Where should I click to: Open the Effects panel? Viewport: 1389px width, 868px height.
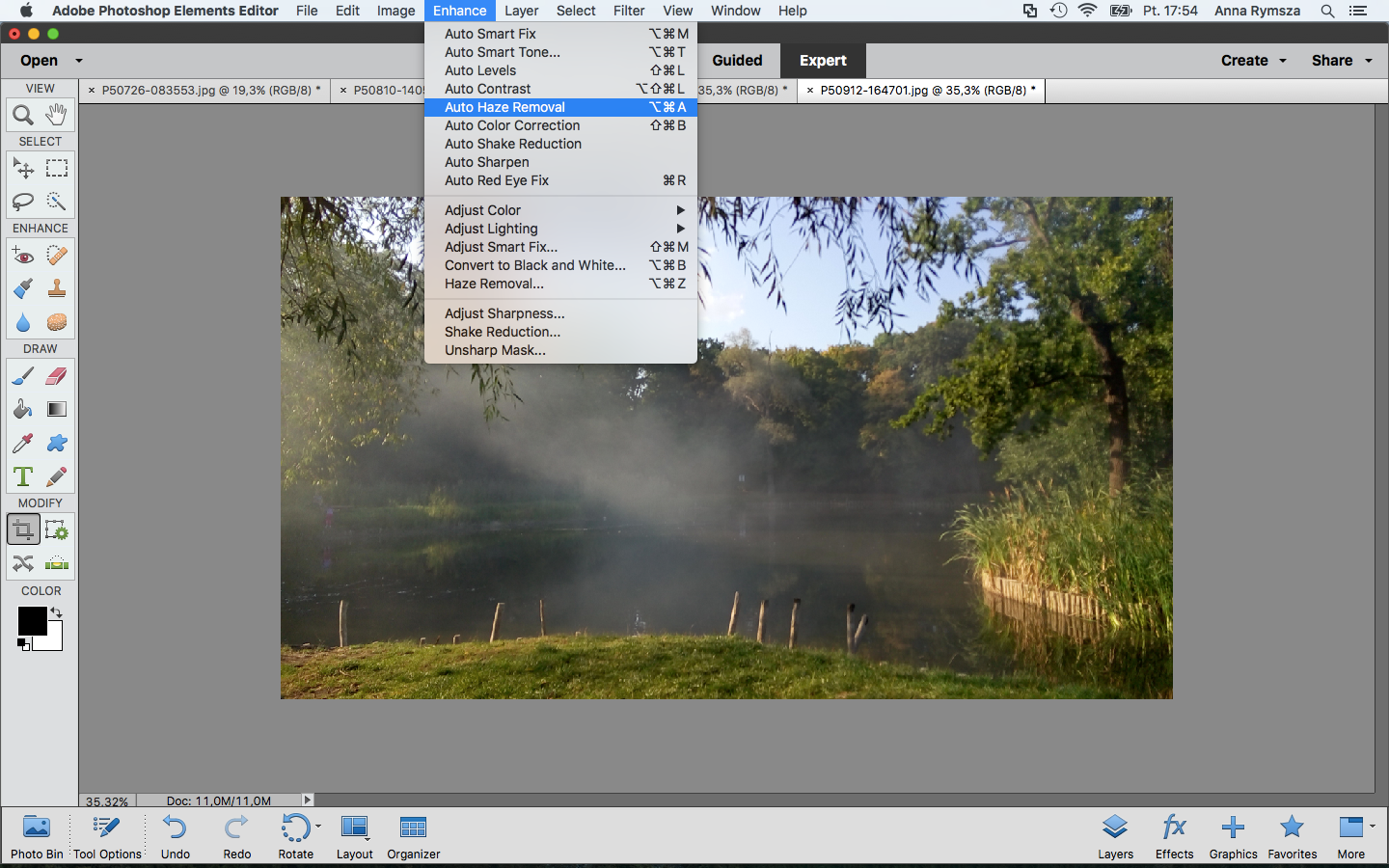pos(1174,835)
